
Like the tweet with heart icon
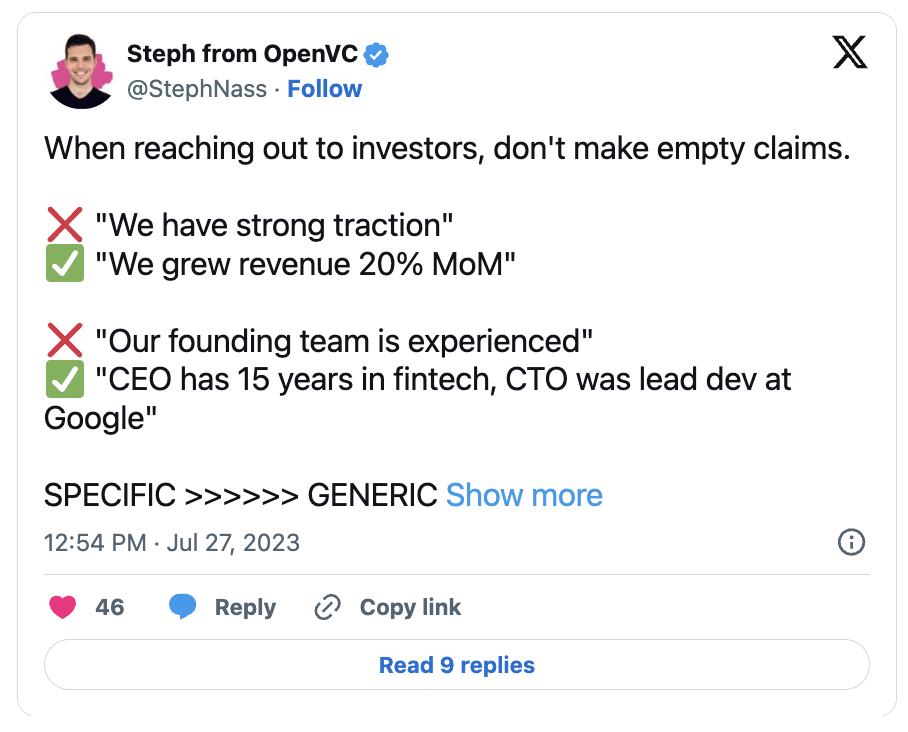[x=63, y=607]
